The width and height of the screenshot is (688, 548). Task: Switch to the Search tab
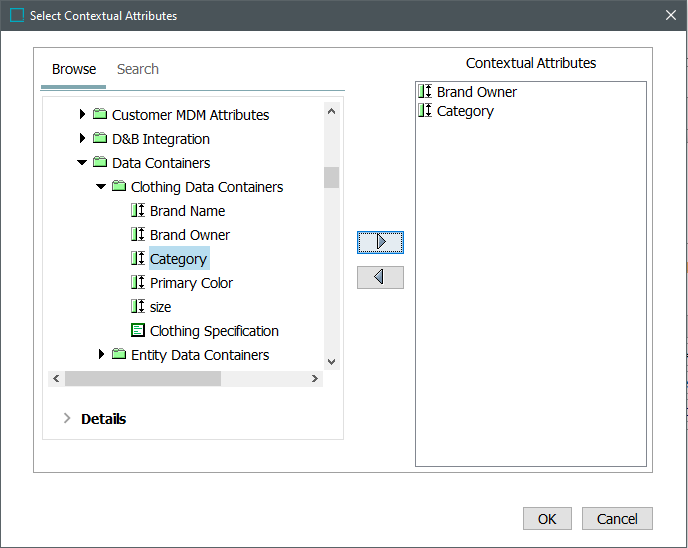pos(138,69)
